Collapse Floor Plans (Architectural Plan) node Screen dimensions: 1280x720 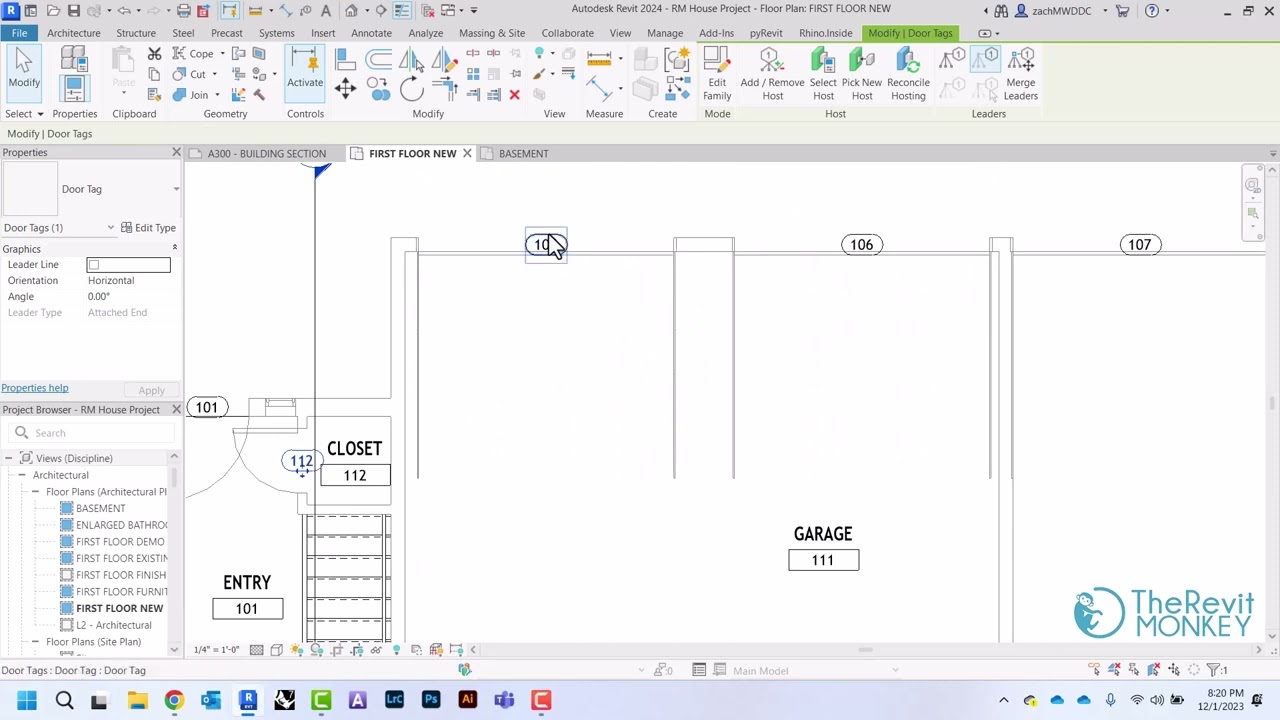click(35, 492)
